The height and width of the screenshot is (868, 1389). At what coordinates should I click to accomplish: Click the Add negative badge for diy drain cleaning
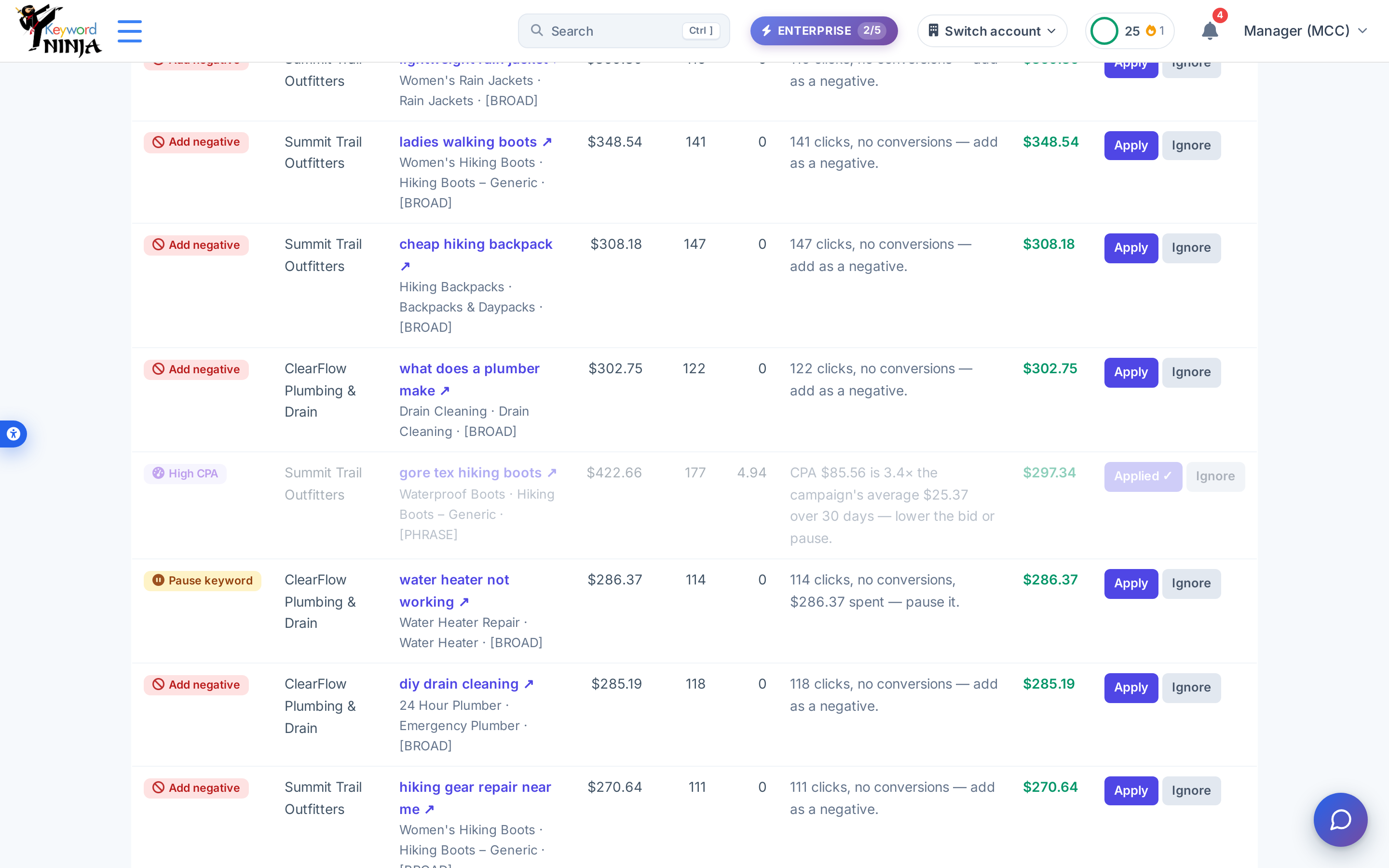(196, 685)
